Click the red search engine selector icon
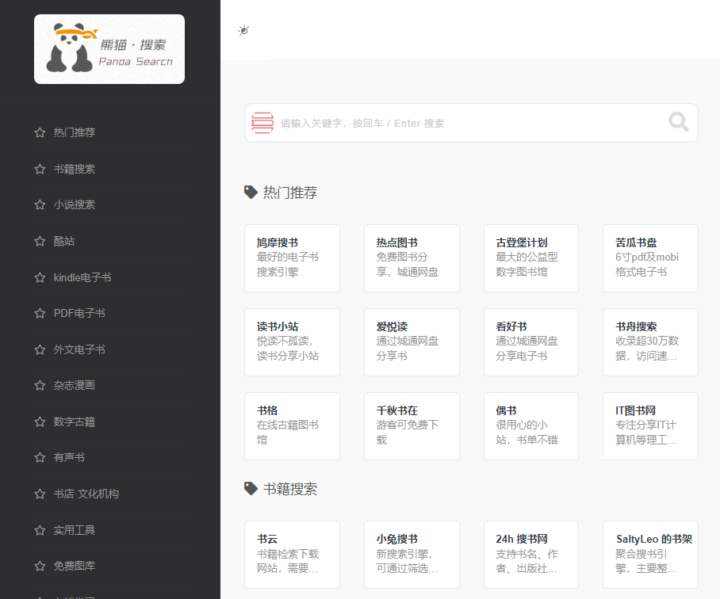The image size is (720, 599). pos(262,123)
